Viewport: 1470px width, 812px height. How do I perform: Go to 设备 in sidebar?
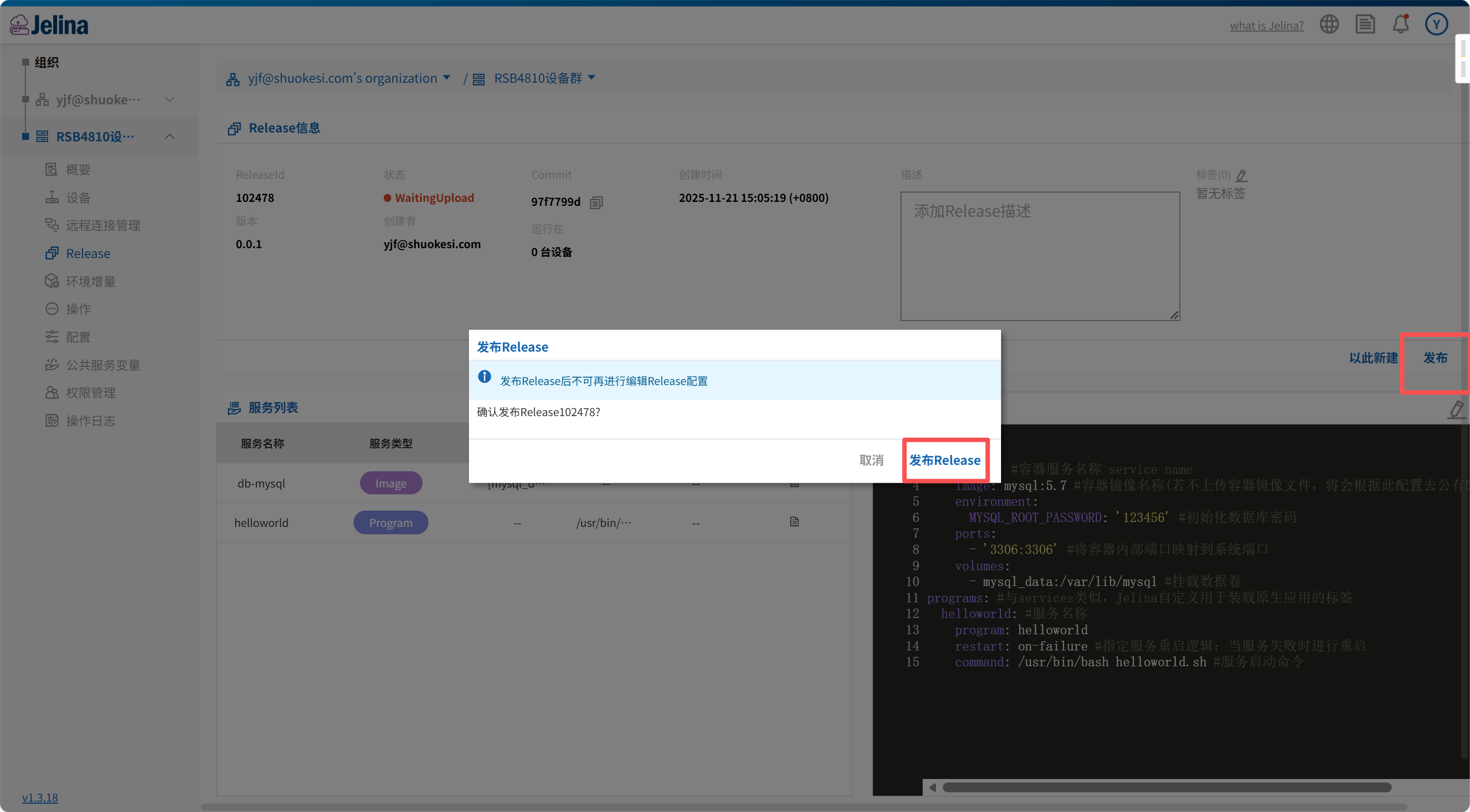click(x=78, y=197)
